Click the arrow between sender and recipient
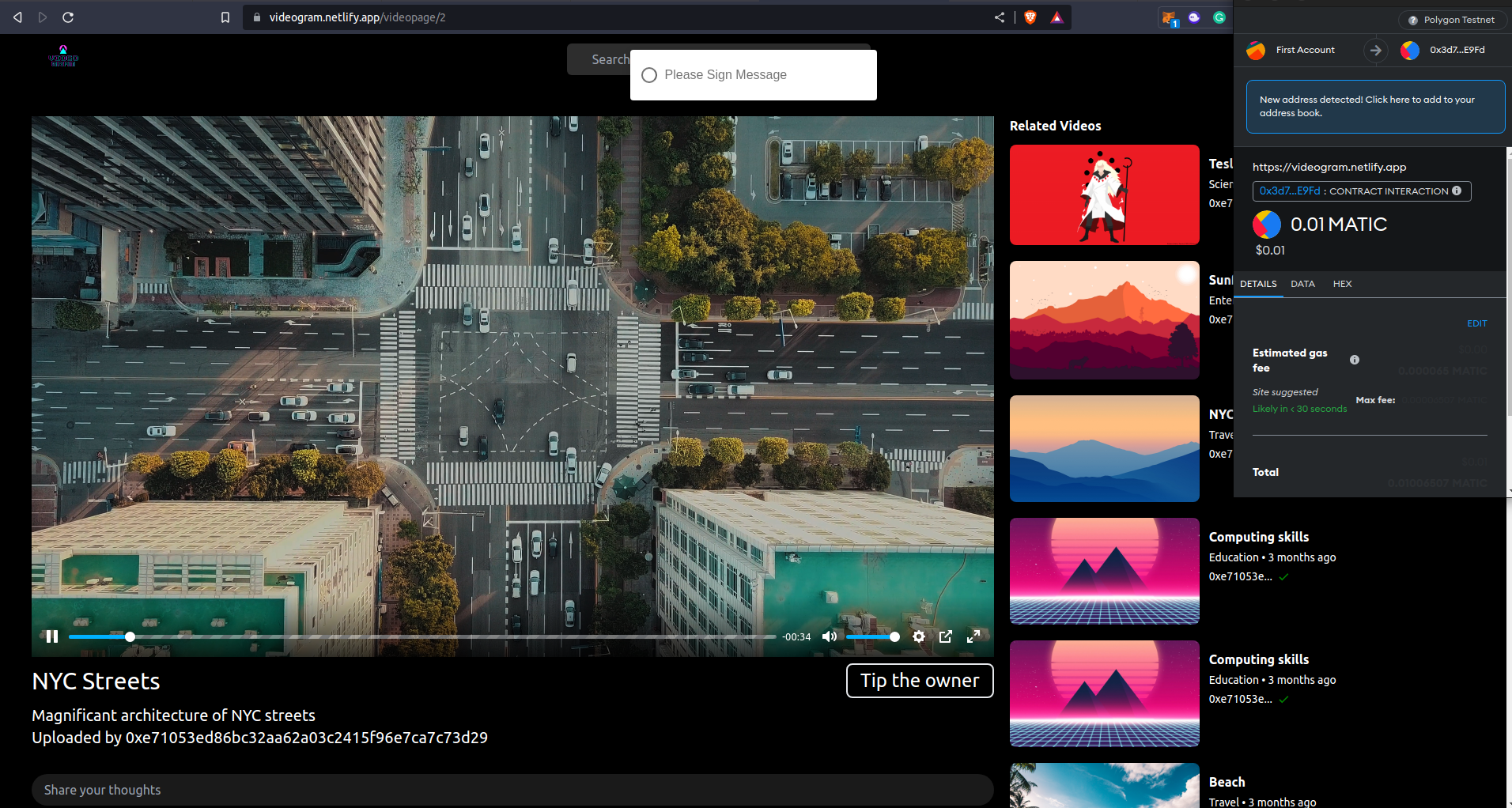Viewport: 1512px width, 808px height. [x=1376, y=50]
